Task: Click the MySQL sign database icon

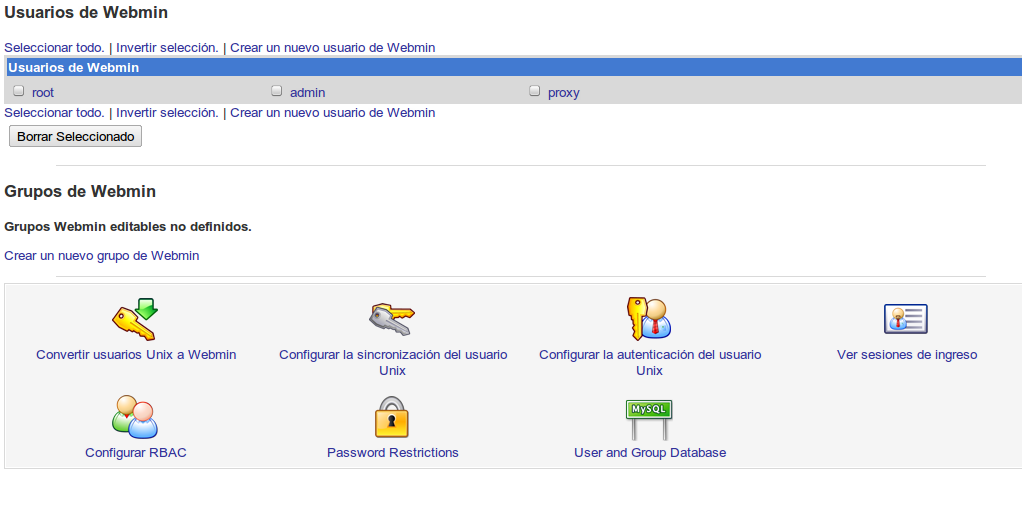Action: 649,417
